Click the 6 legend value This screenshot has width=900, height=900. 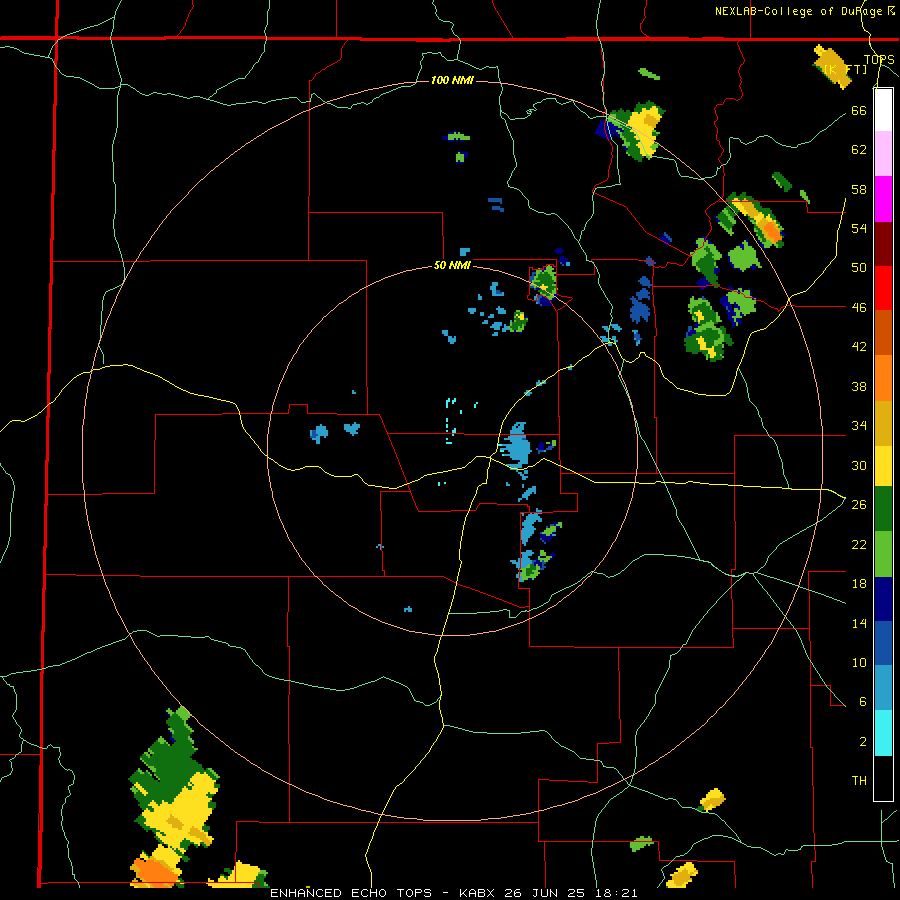tap(863, 702)
